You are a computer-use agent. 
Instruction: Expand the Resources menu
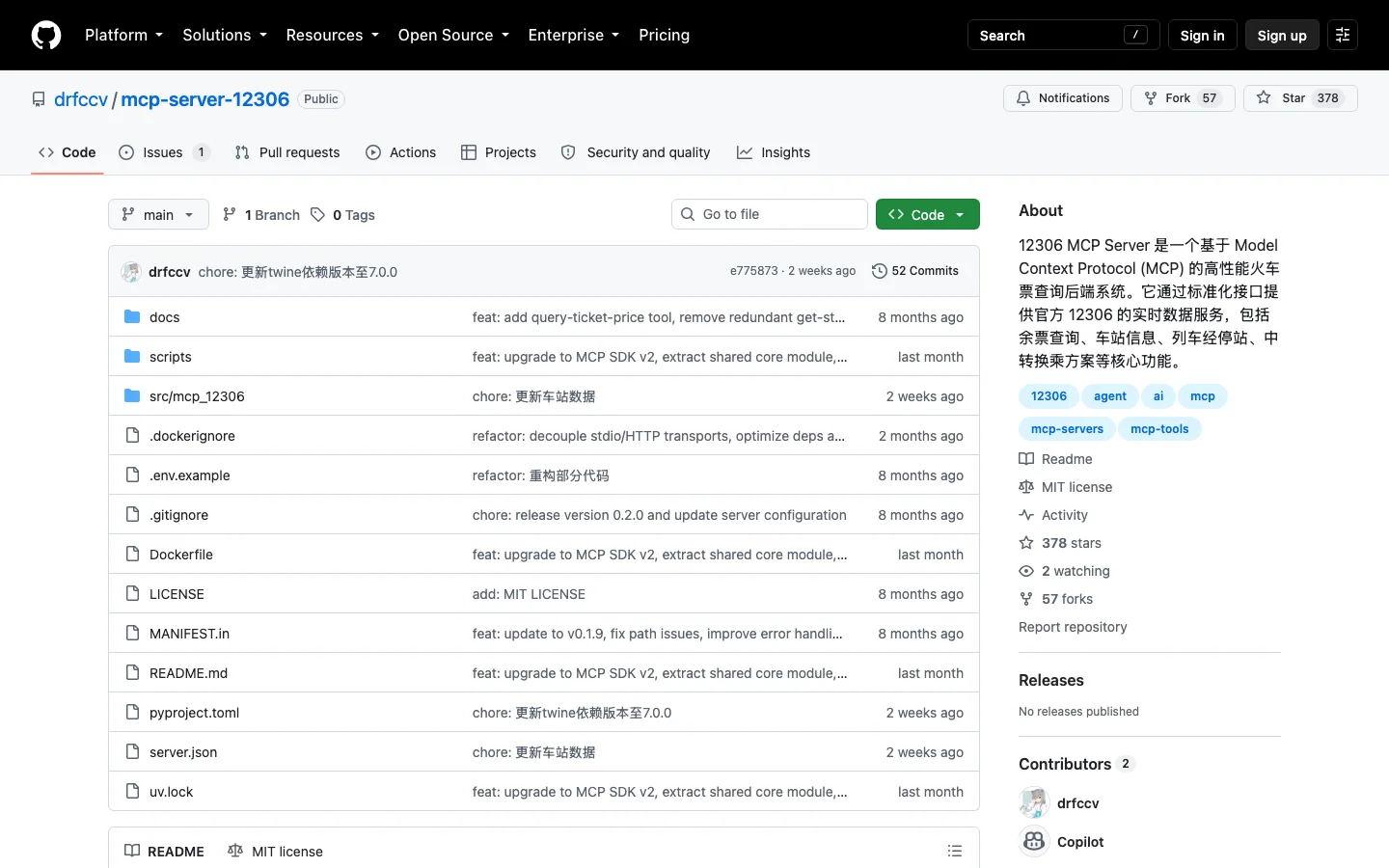pos(332,35)
